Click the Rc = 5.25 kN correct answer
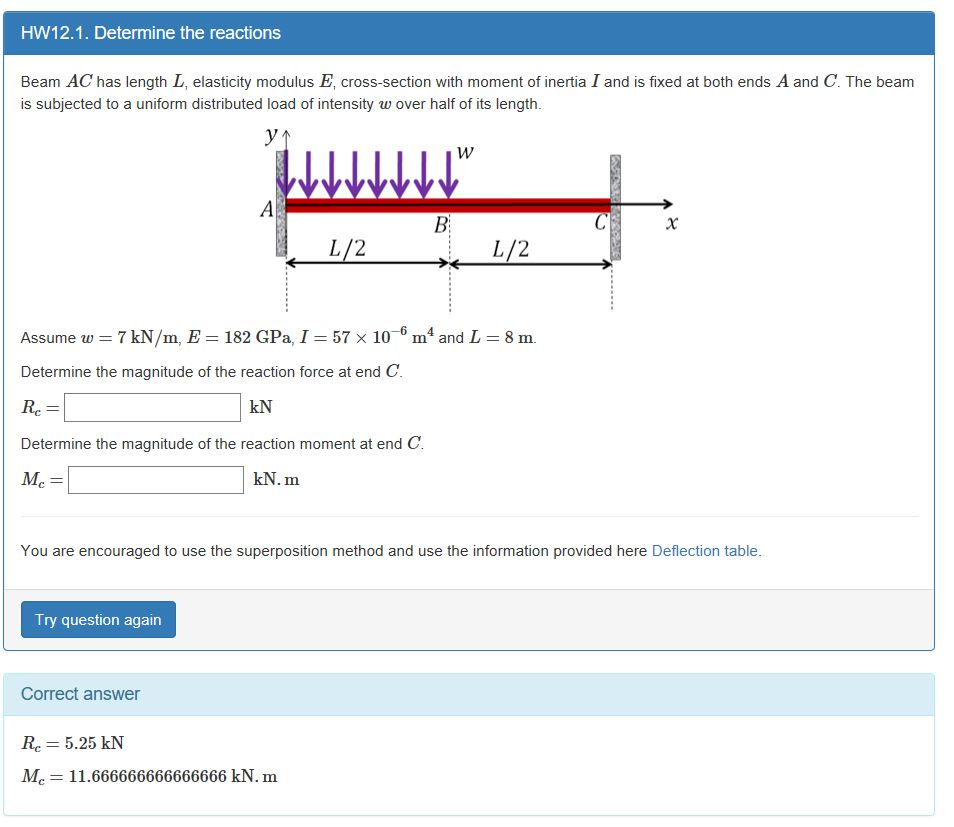 click(72, 743)
